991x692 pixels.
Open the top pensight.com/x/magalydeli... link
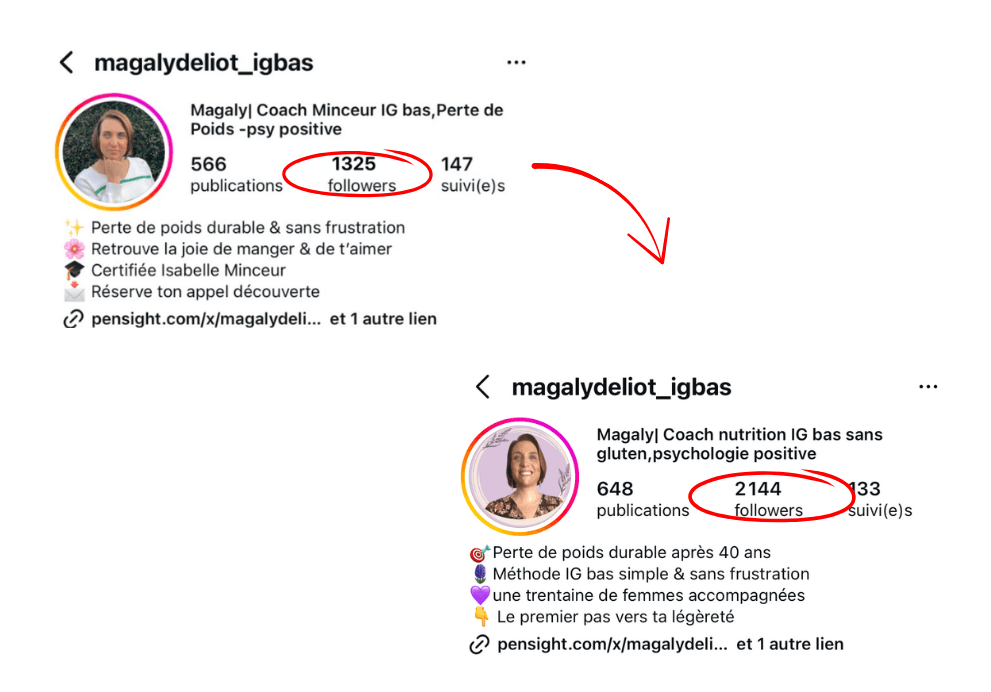pos(206,319)
